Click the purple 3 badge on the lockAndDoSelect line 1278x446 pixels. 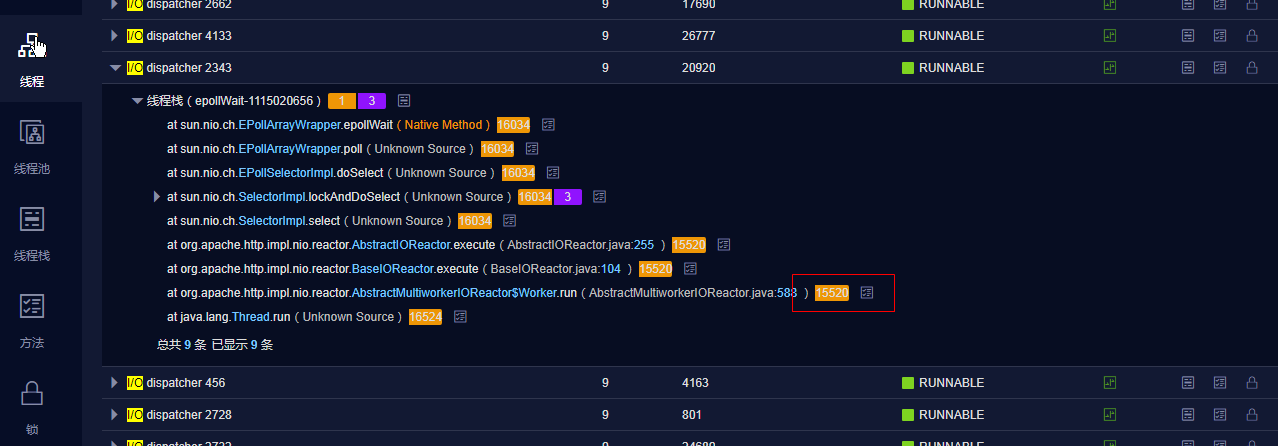click(568, 197)
